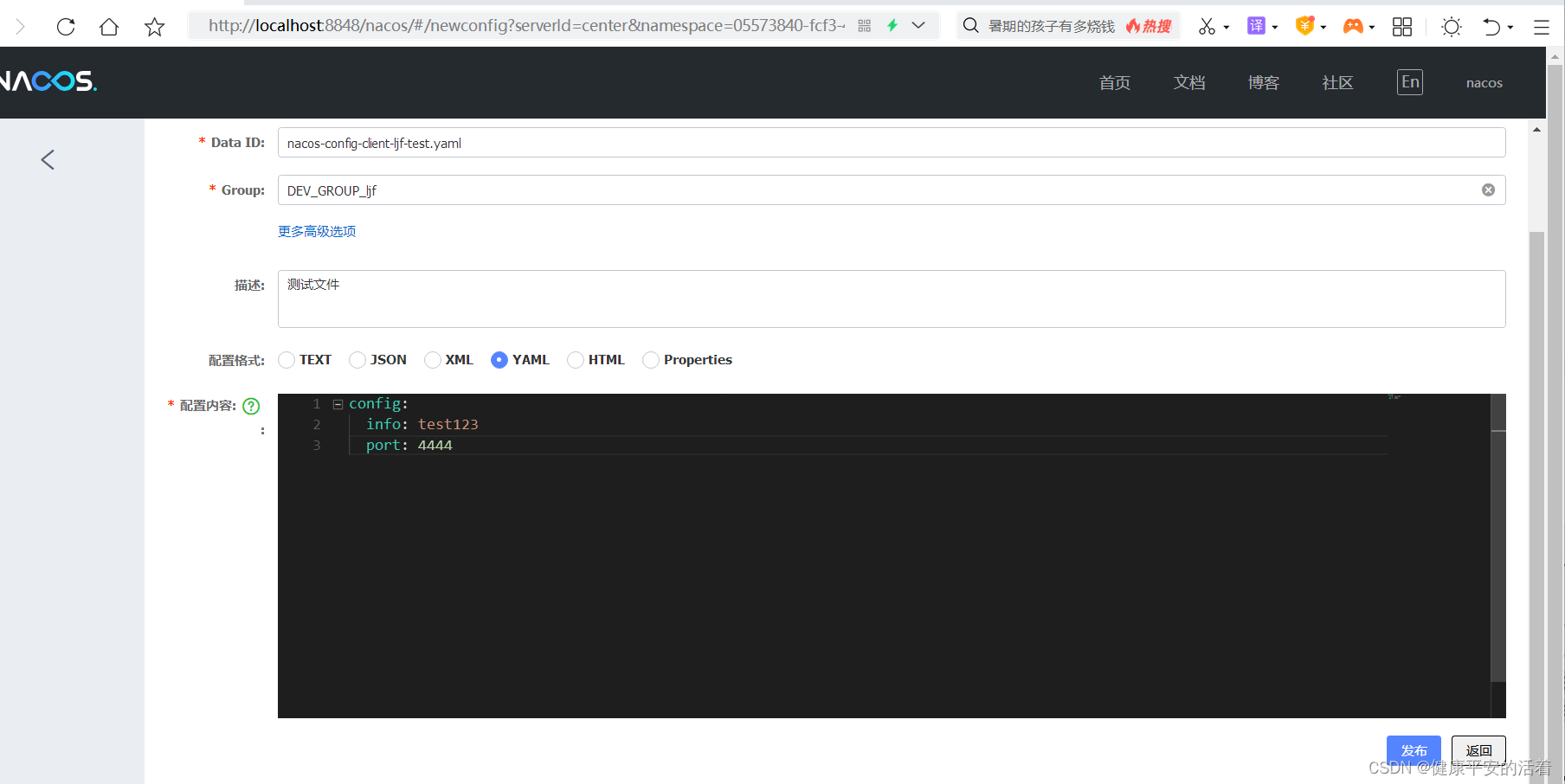Click the 描述 description text area

pyautogui.click(x=892, y=299)
